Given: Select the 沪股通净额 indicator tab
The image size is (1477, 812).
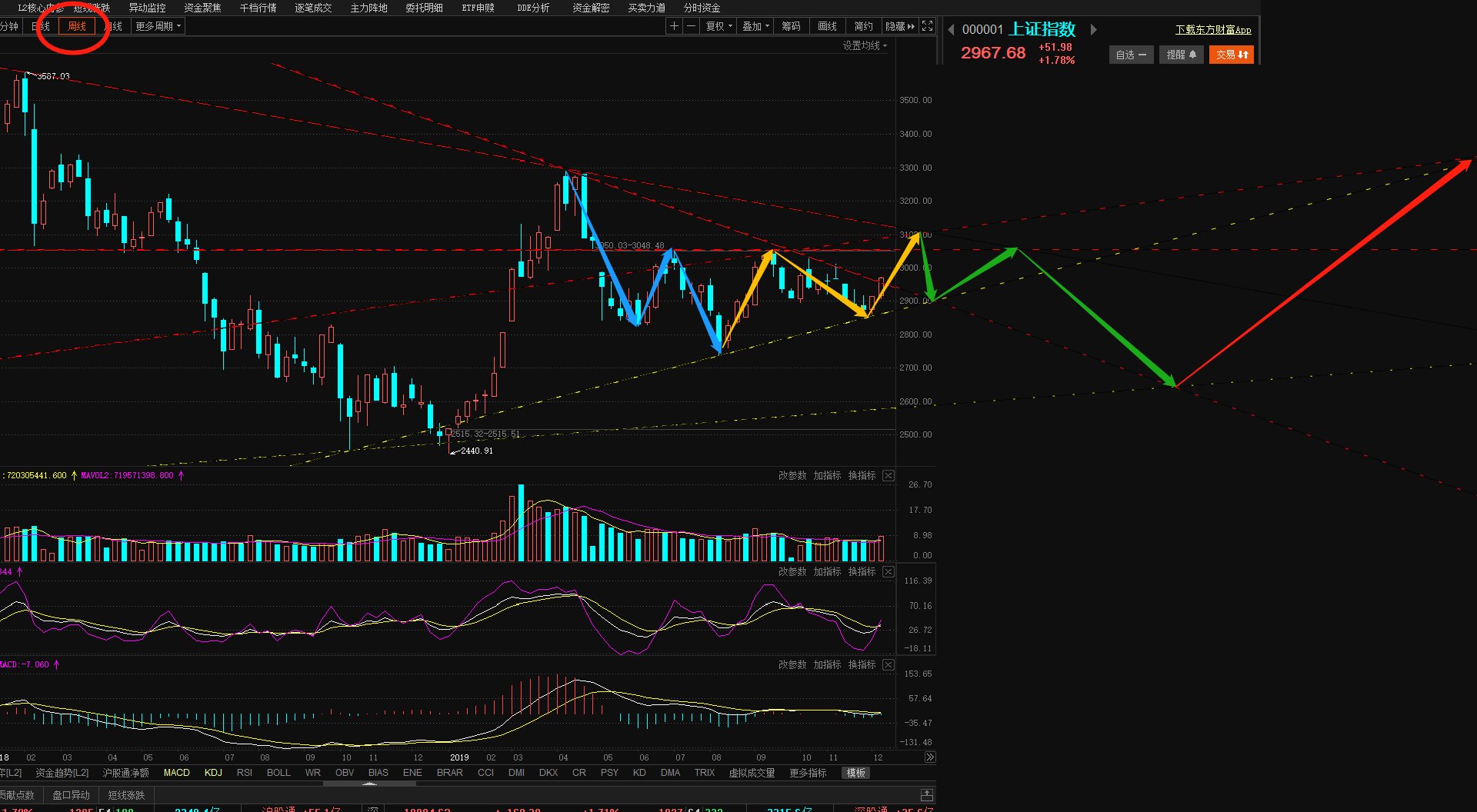Looking at the screenshot, I should (x=125, y=773).
